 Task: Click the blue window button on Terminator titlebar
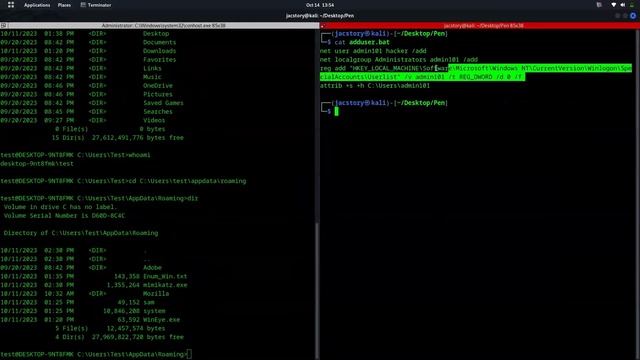pos(633,16)
